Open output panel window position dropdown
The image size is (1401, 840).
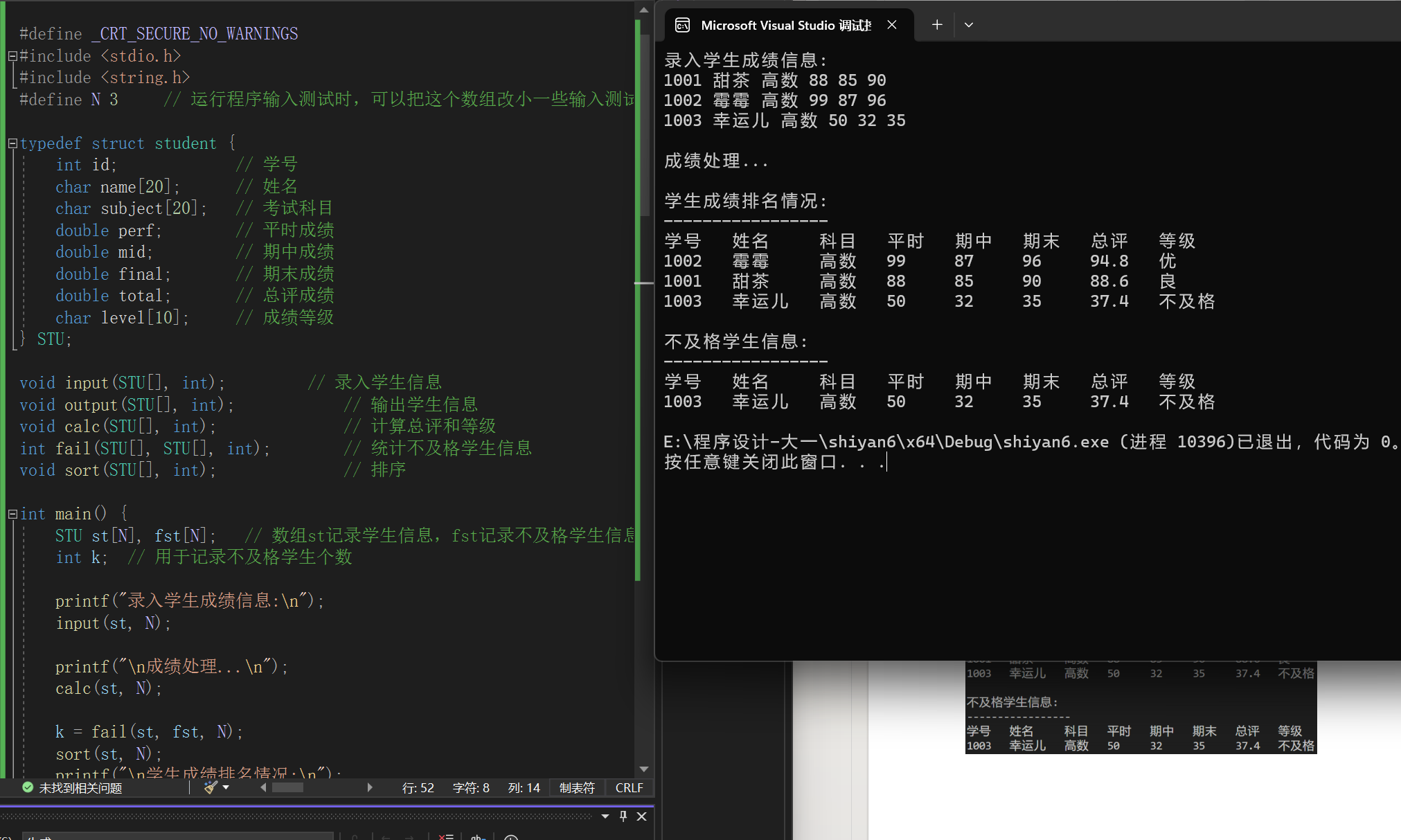605,816
